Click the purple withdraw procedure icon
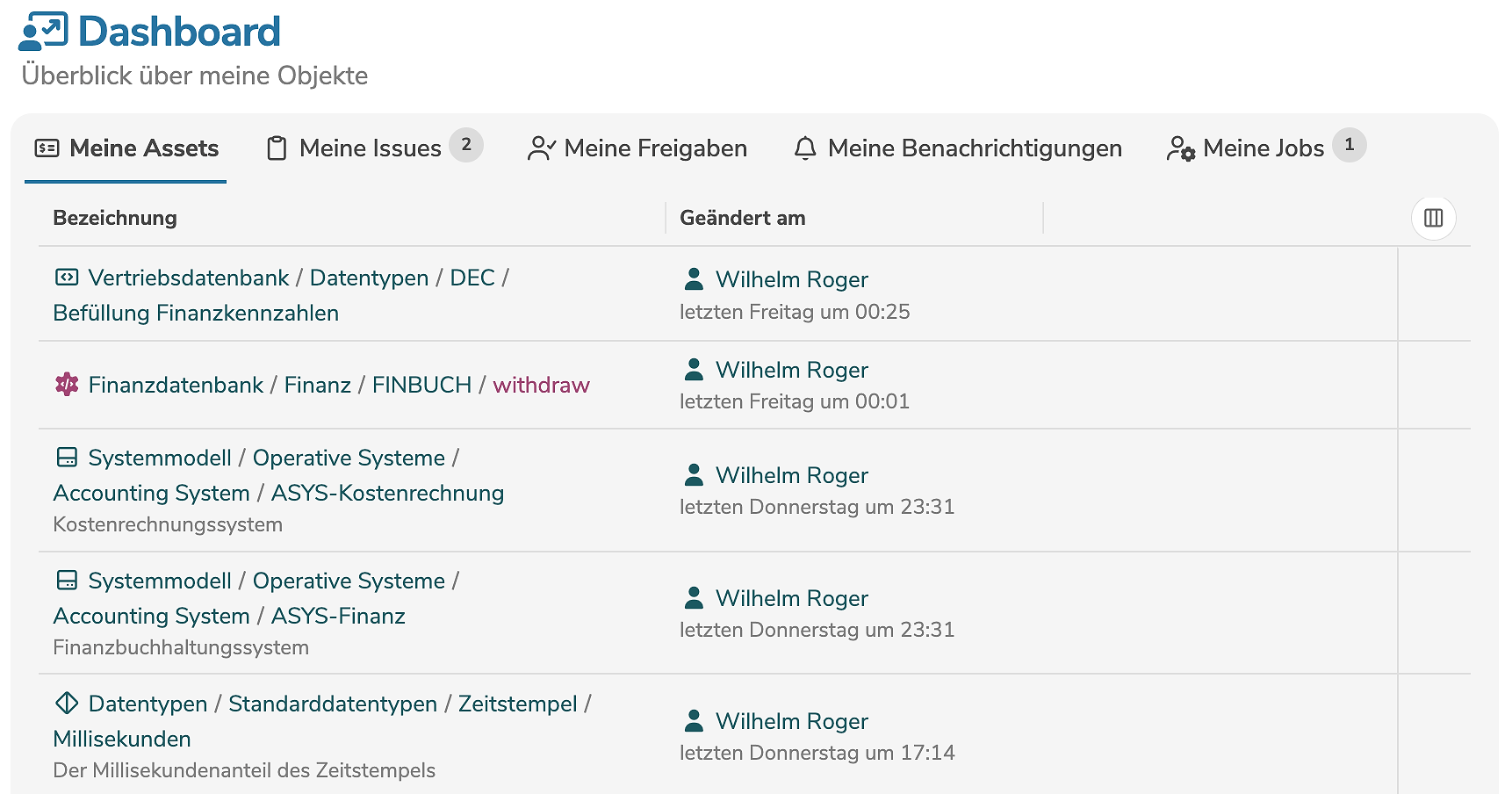The image size is (1512, 794). click(x=67, y=385)
